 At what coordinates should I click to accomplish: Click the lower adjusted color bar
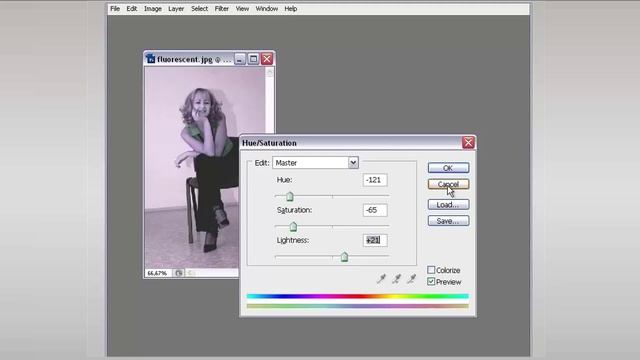pyautogui.click(x=358, y=306)
